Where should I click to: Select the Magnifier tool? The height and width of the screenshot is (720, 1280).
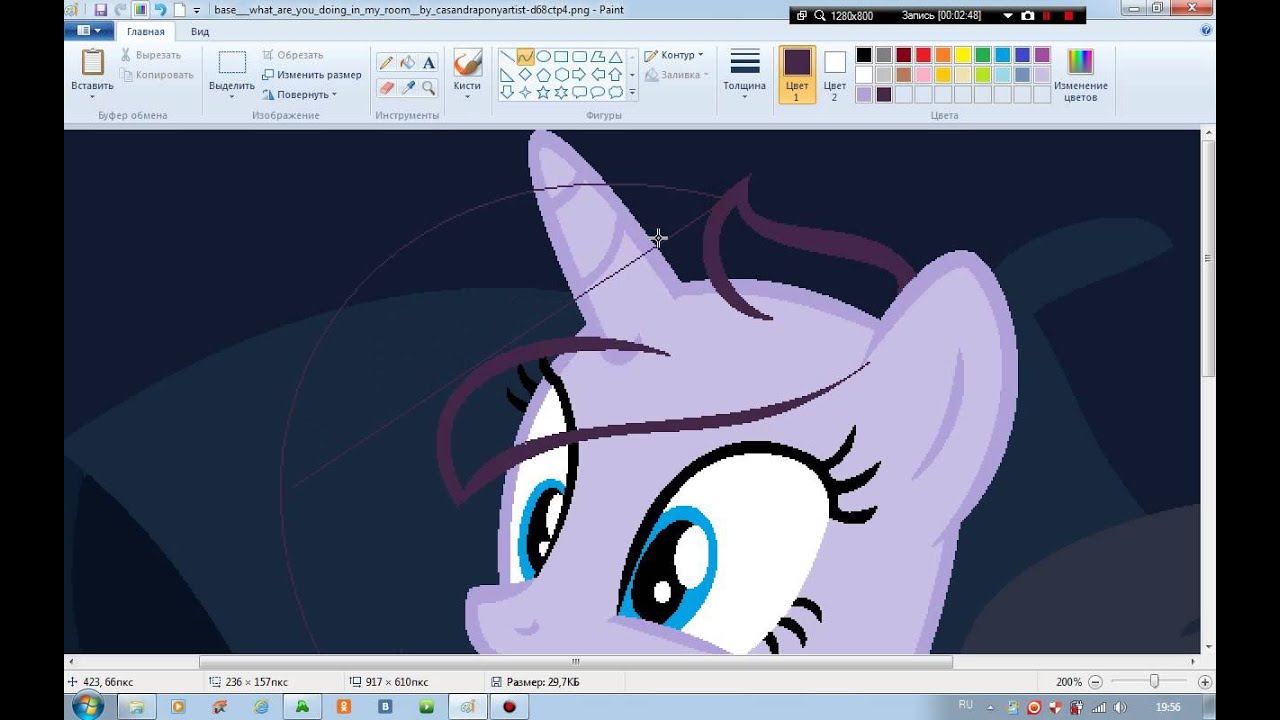(429, 87)
